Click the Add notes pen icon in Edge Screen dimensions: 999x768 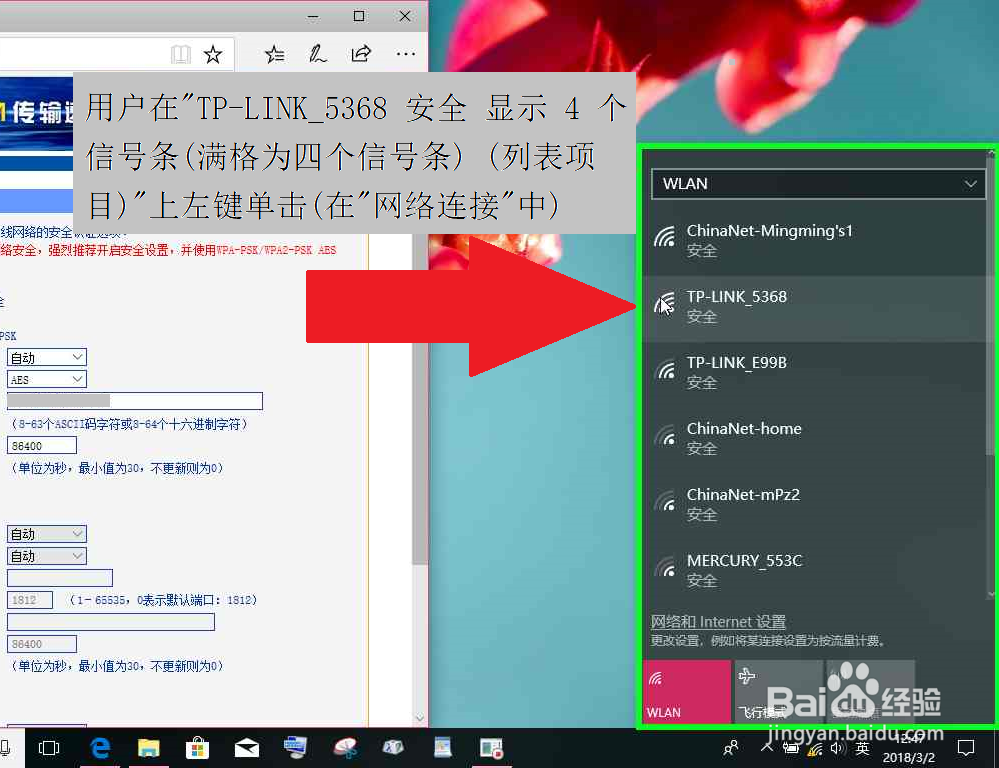click(x=318, y=55)
